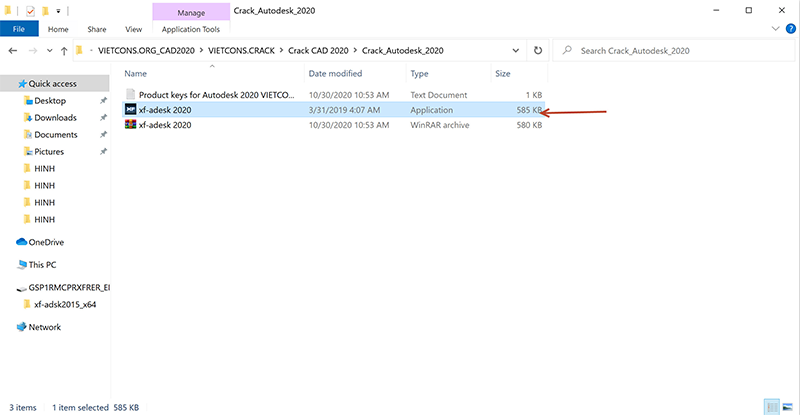Open the Share ribbon tab
This screenshot has height=415, width=800.
point(96,29)
